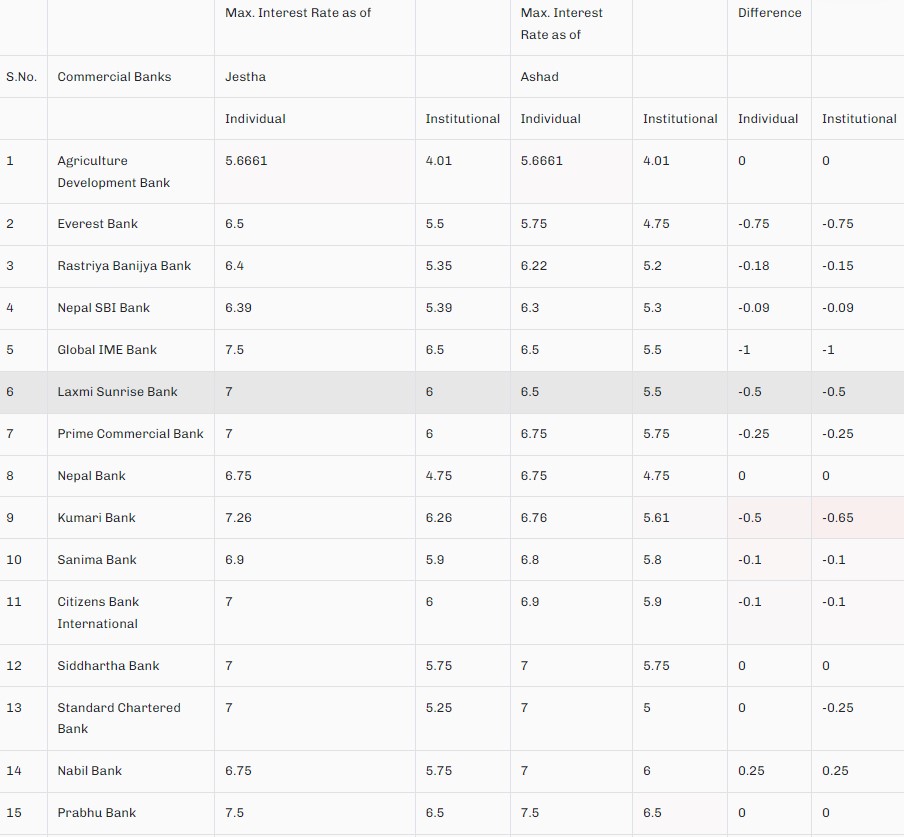Click Nepal SBI Bank's 5.39 institutional rate
Screen dimensions: 904x837
pos(438,308)
